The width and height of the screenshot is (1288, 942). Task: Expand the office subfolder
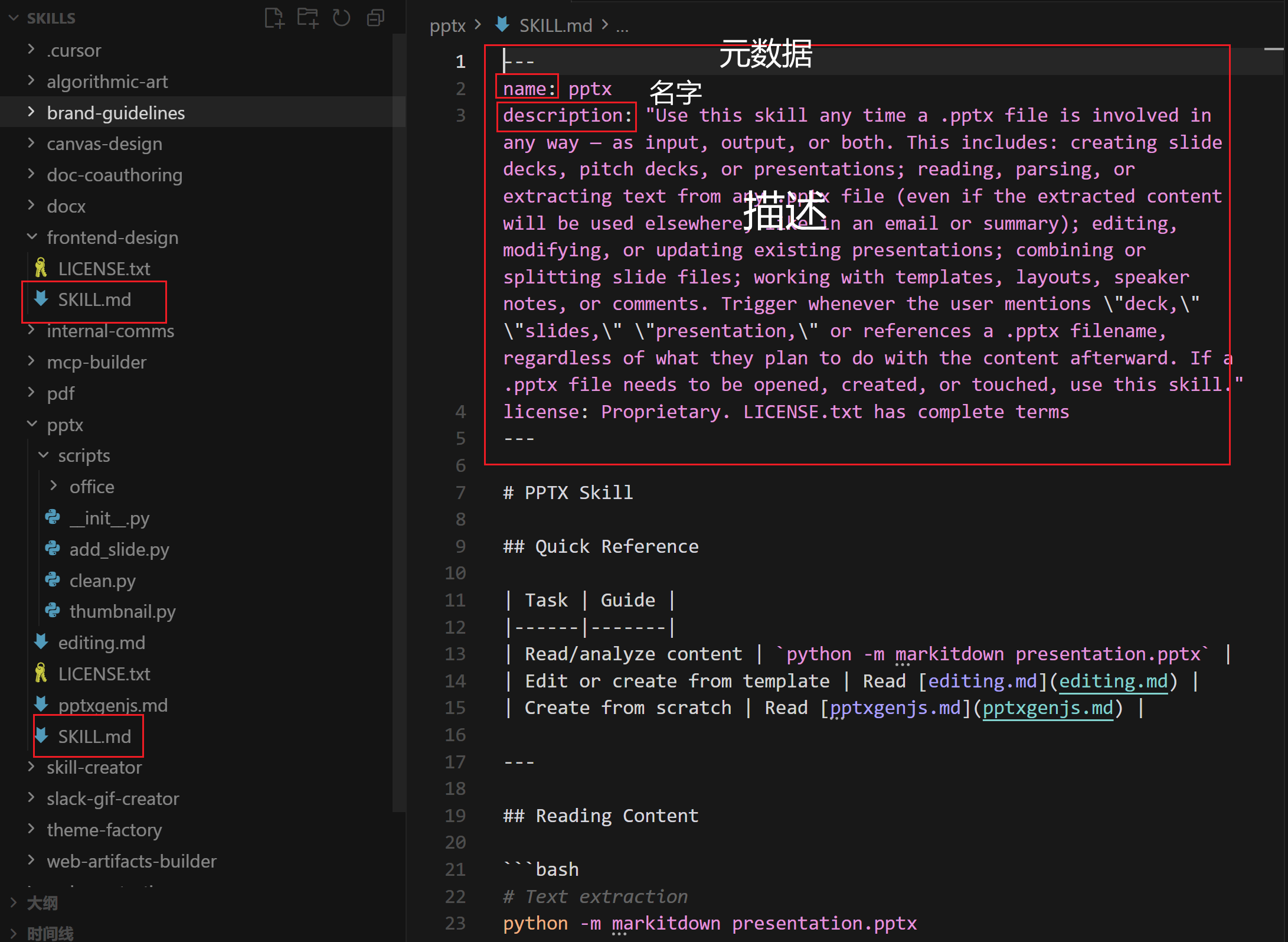point(91,487)
